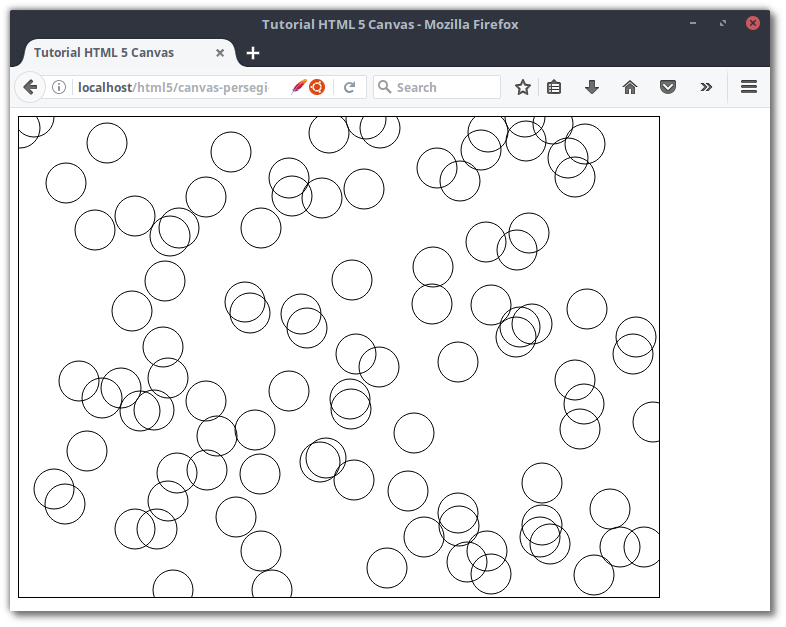Show site information for localhost

point(59,87)
